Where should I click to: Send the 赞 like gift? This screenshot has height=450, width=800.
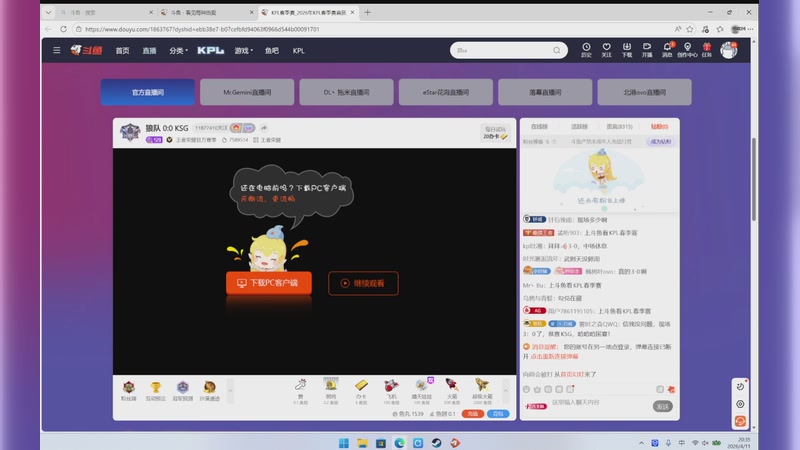pyautogui.click(x=301, y=391)
